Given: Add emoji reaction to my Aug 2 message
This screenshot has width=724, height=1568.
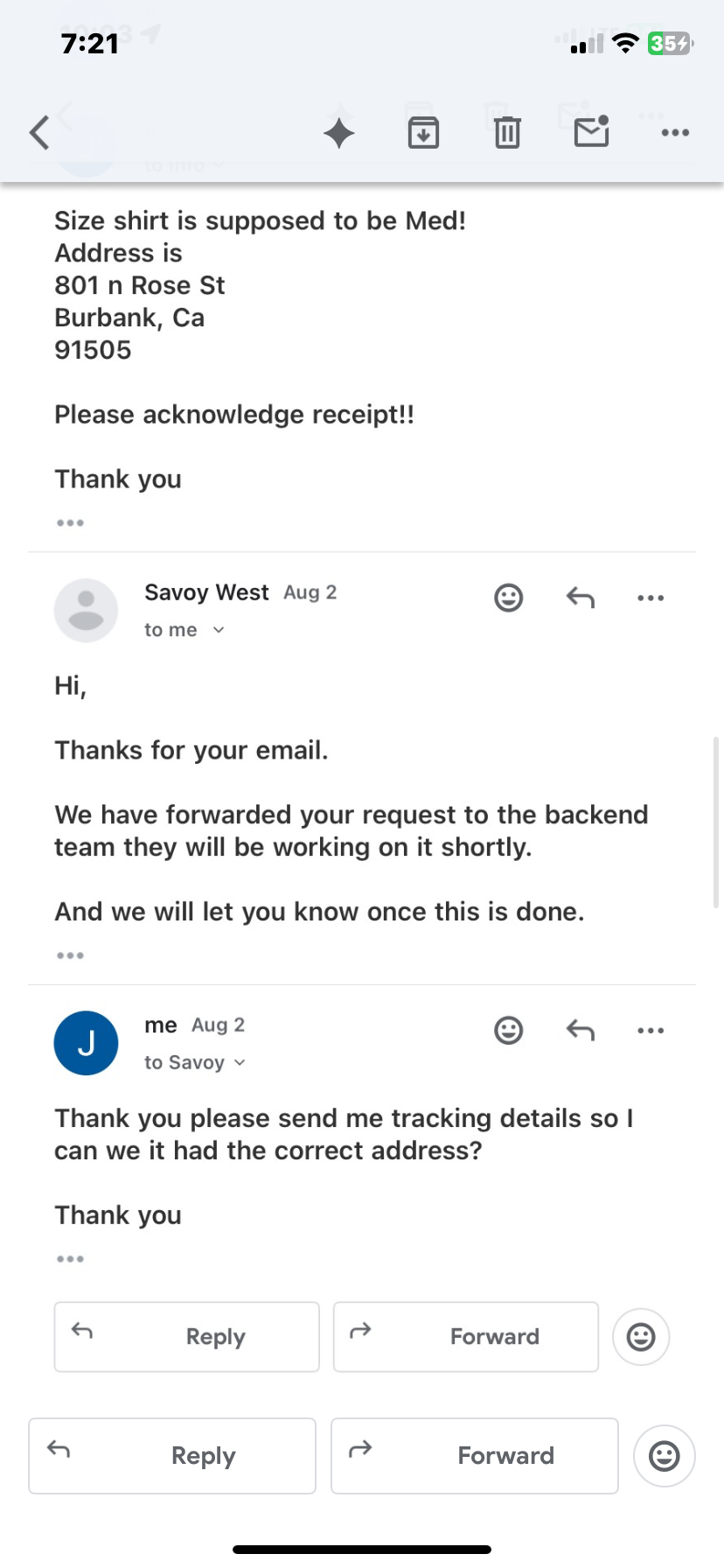Looking at the screenshot, I should click(x=508, y=1030).
